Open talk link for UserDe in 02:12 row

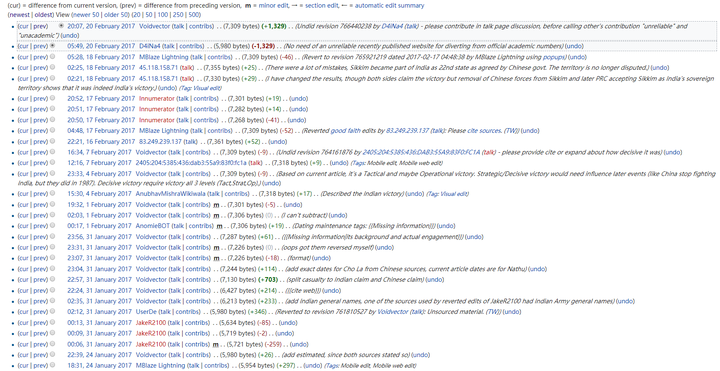click(x=164, y=312)
